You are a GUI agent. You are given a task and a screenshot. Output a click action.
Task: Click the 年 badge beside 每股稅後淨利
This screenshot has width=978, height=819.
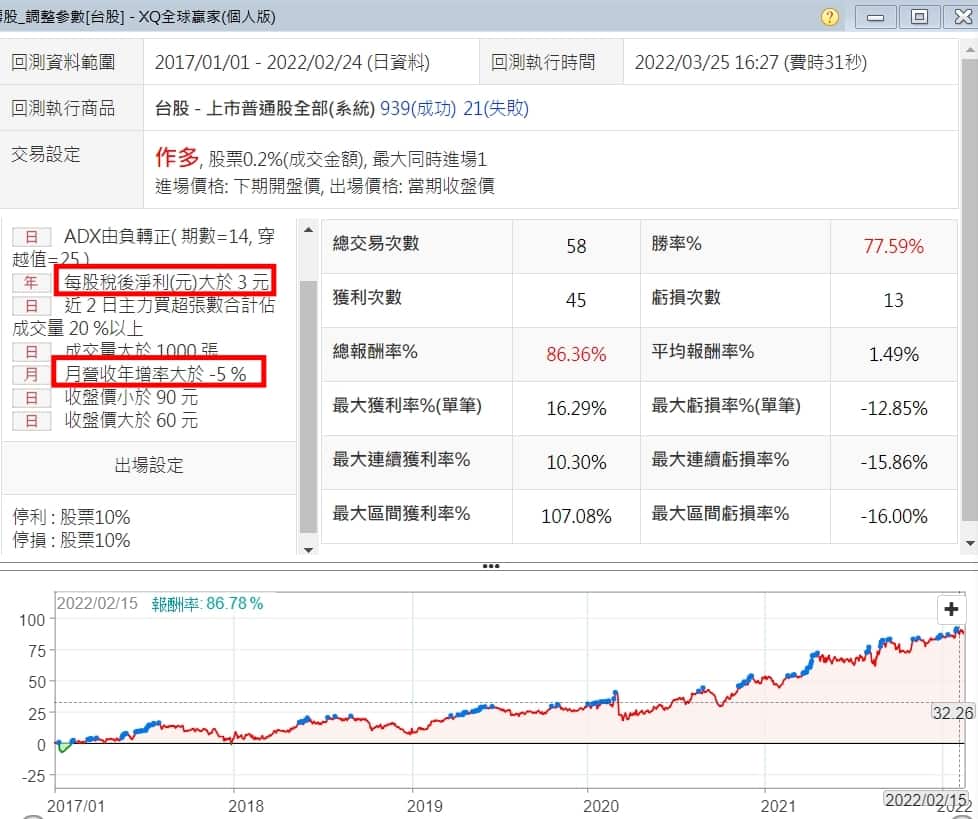[x=31, y=283]
